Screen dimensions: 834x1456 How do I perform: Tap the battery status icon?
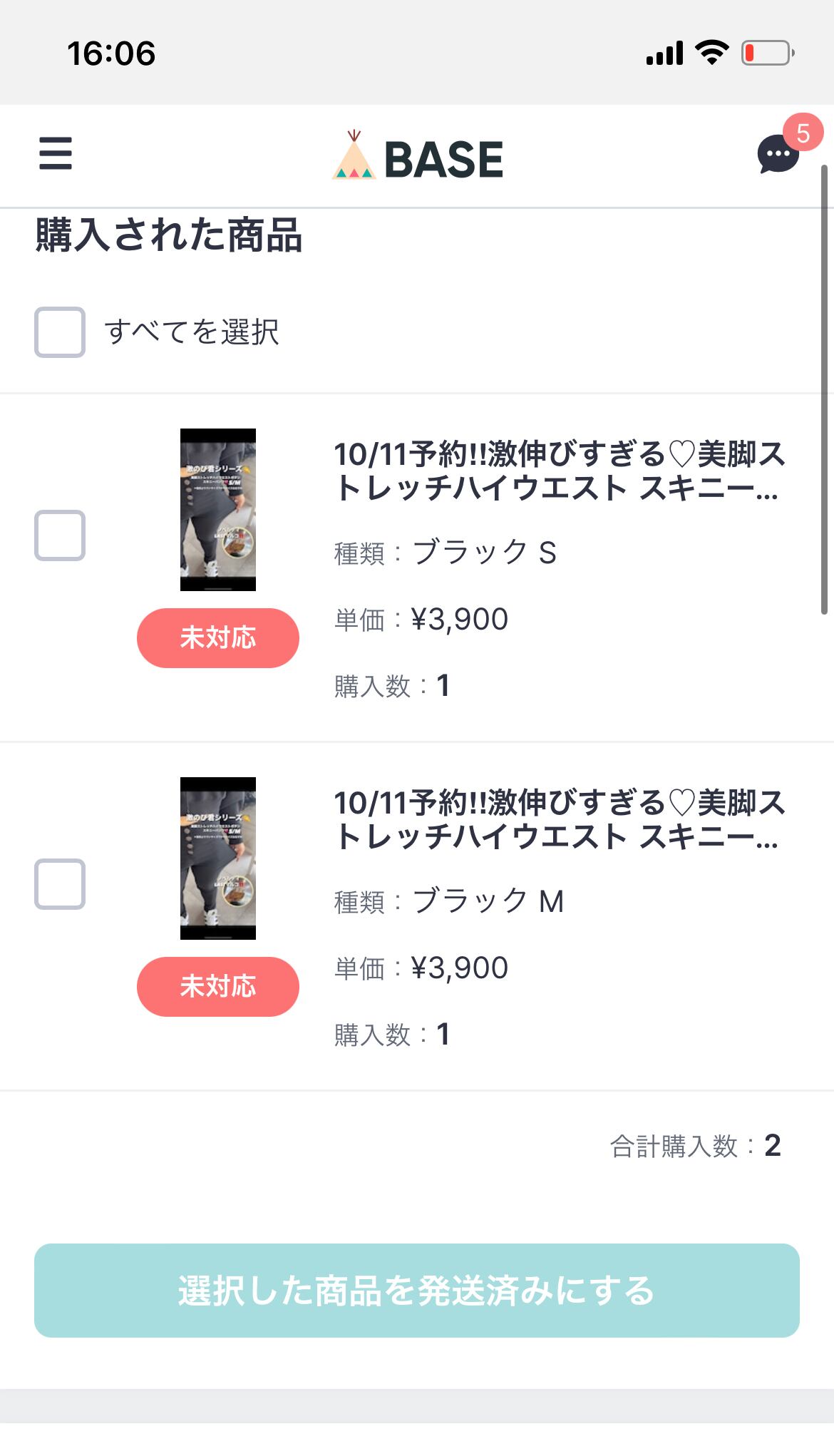(767, 53)
